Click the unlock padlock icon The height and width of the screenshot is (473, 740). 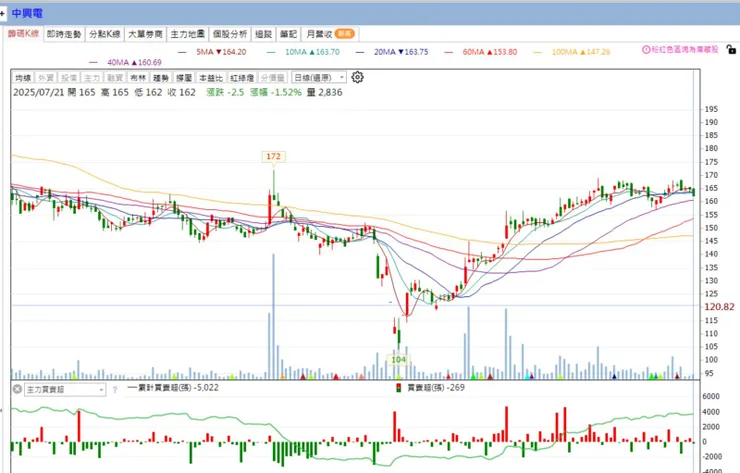(731, 49)
